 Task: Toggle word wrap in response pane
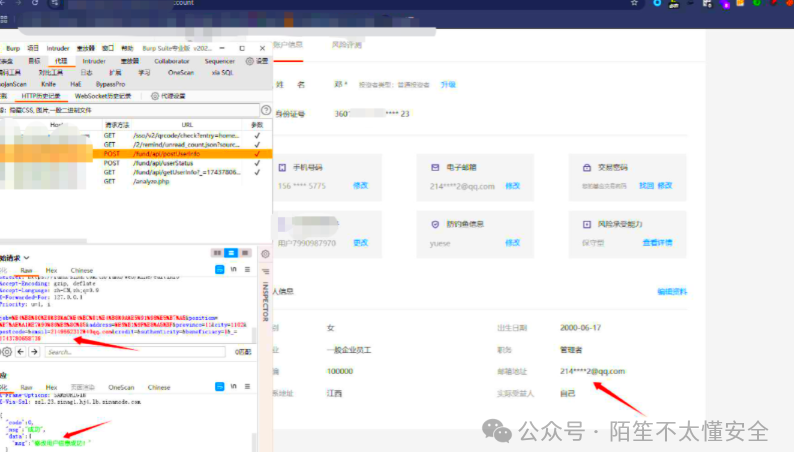click(x=220, y=387)
